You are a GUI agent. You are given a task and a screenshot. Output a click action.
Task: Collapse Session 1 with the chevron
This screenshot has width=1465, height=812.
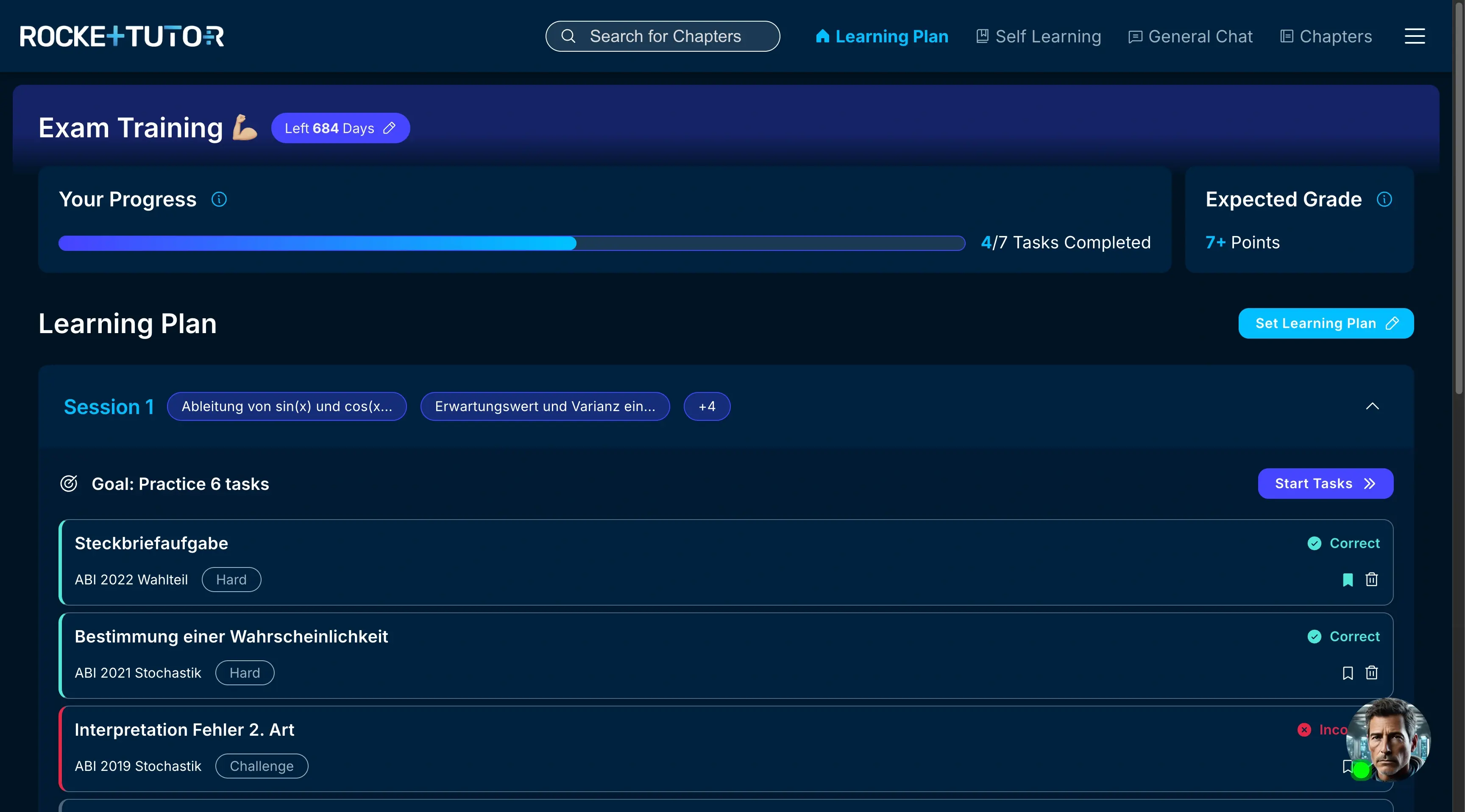1372,406
